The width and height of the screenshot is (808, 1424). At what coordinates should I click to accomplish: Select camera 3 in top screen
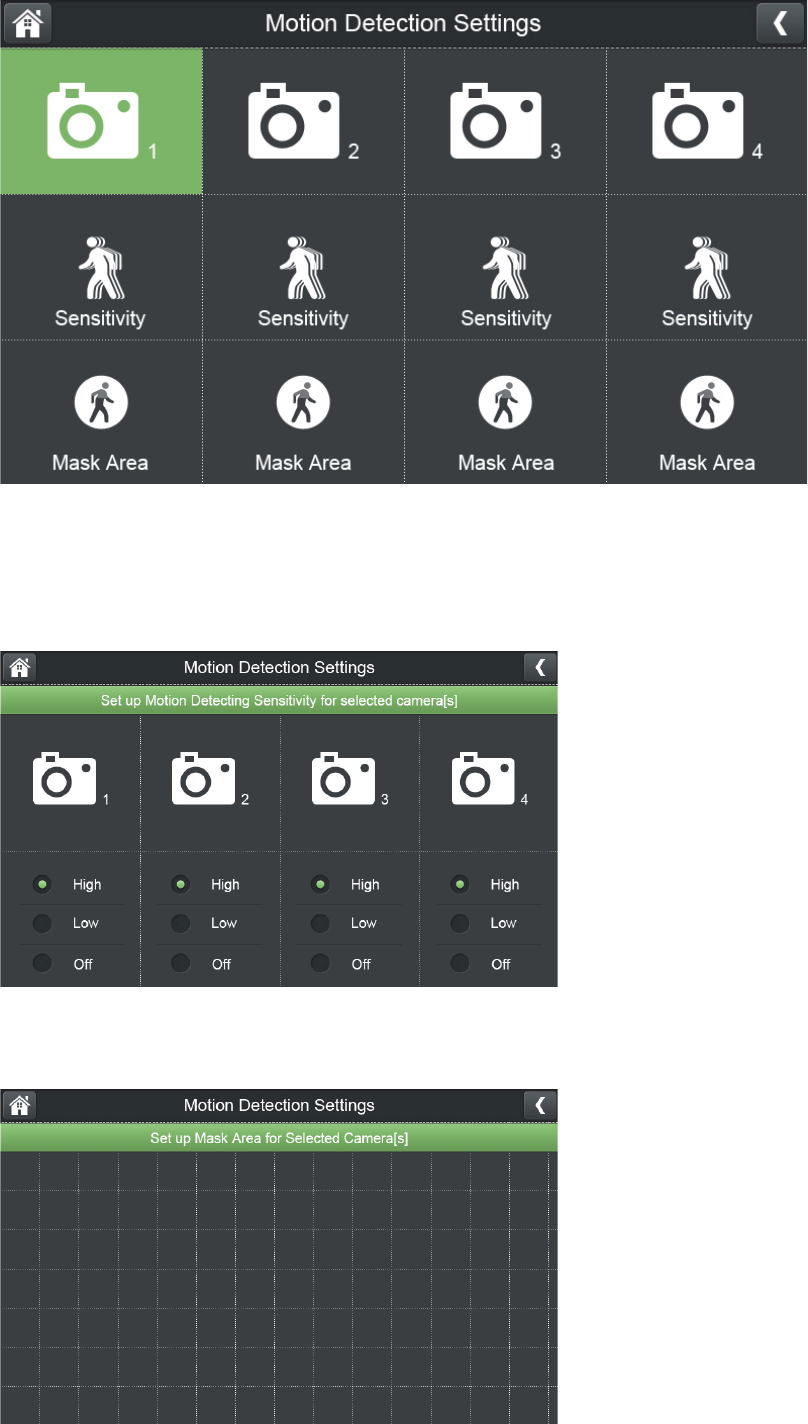pyautogui.click(x=505, y=121)
